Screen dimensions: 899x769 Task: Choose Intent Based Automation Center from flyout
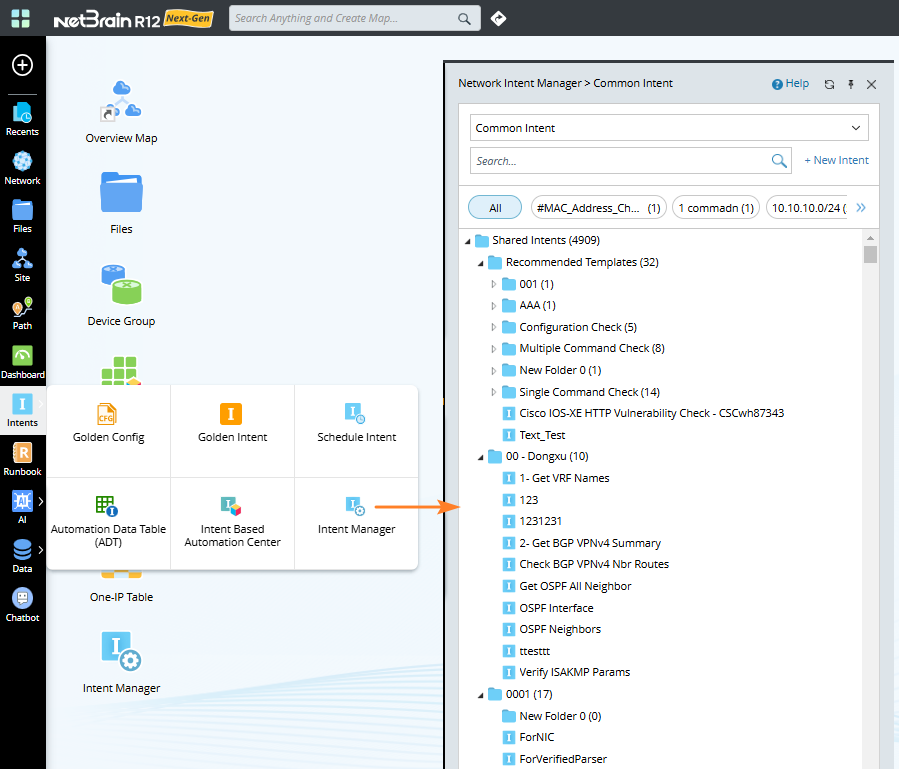click(x=232, y=522)
